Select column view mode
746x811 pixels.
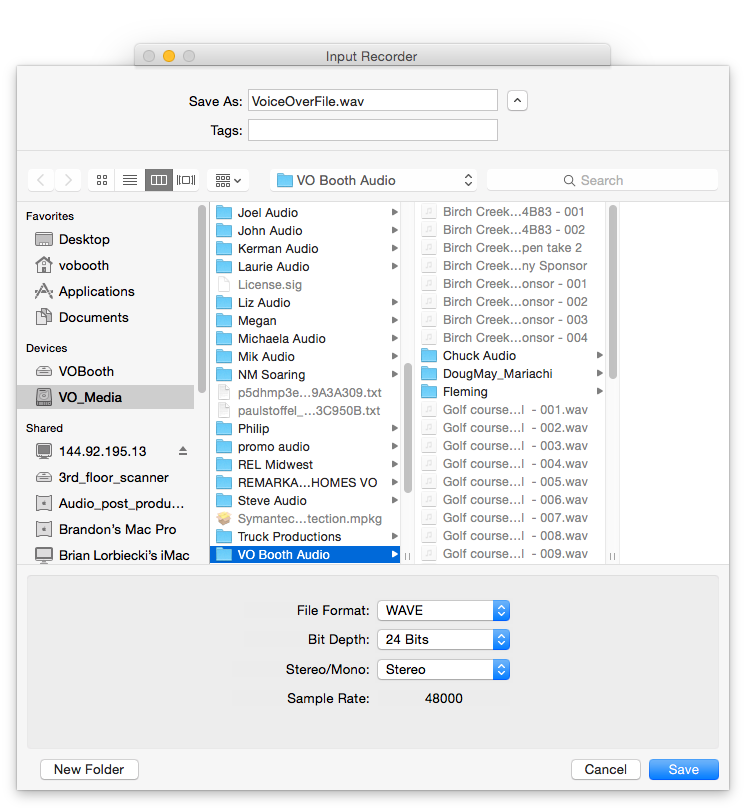coord(158,180)
